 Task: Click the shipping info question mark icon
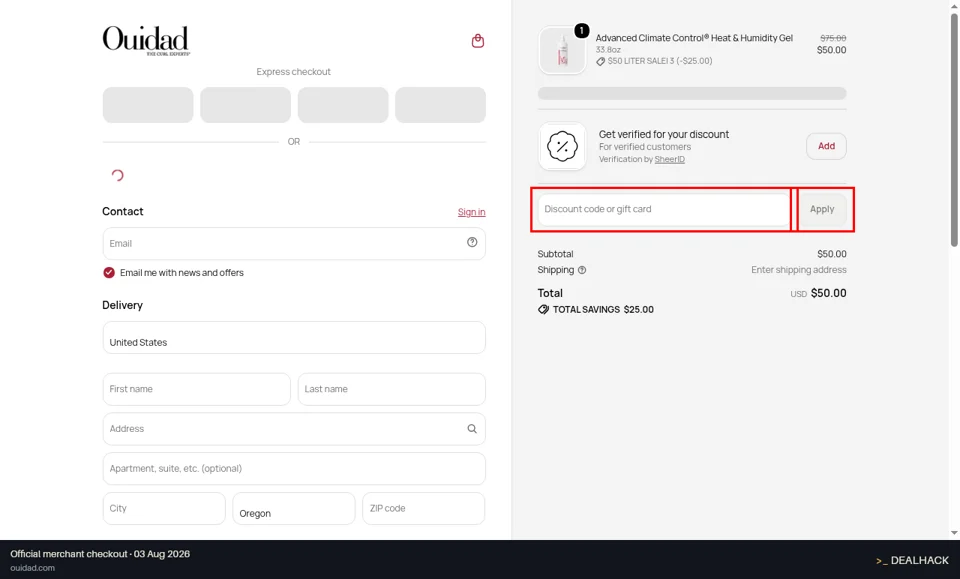tap(582, 270)
